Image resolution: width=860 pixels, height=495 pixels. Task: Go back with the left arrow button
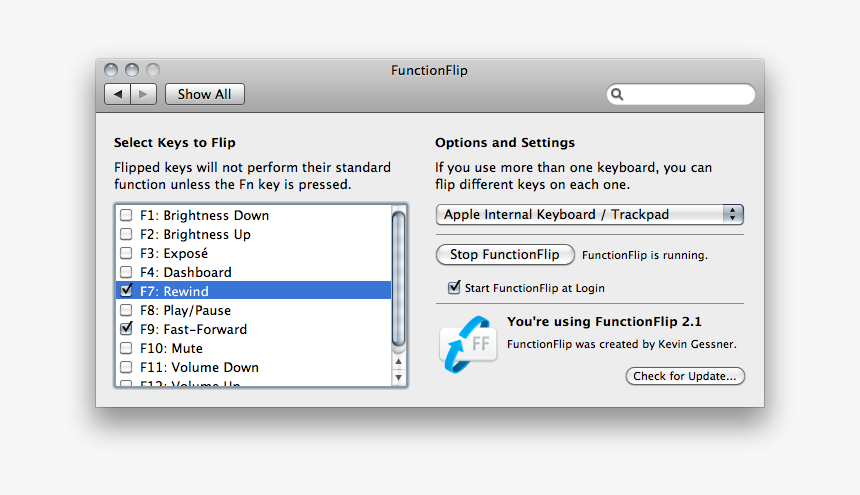[x=118, y=94]
